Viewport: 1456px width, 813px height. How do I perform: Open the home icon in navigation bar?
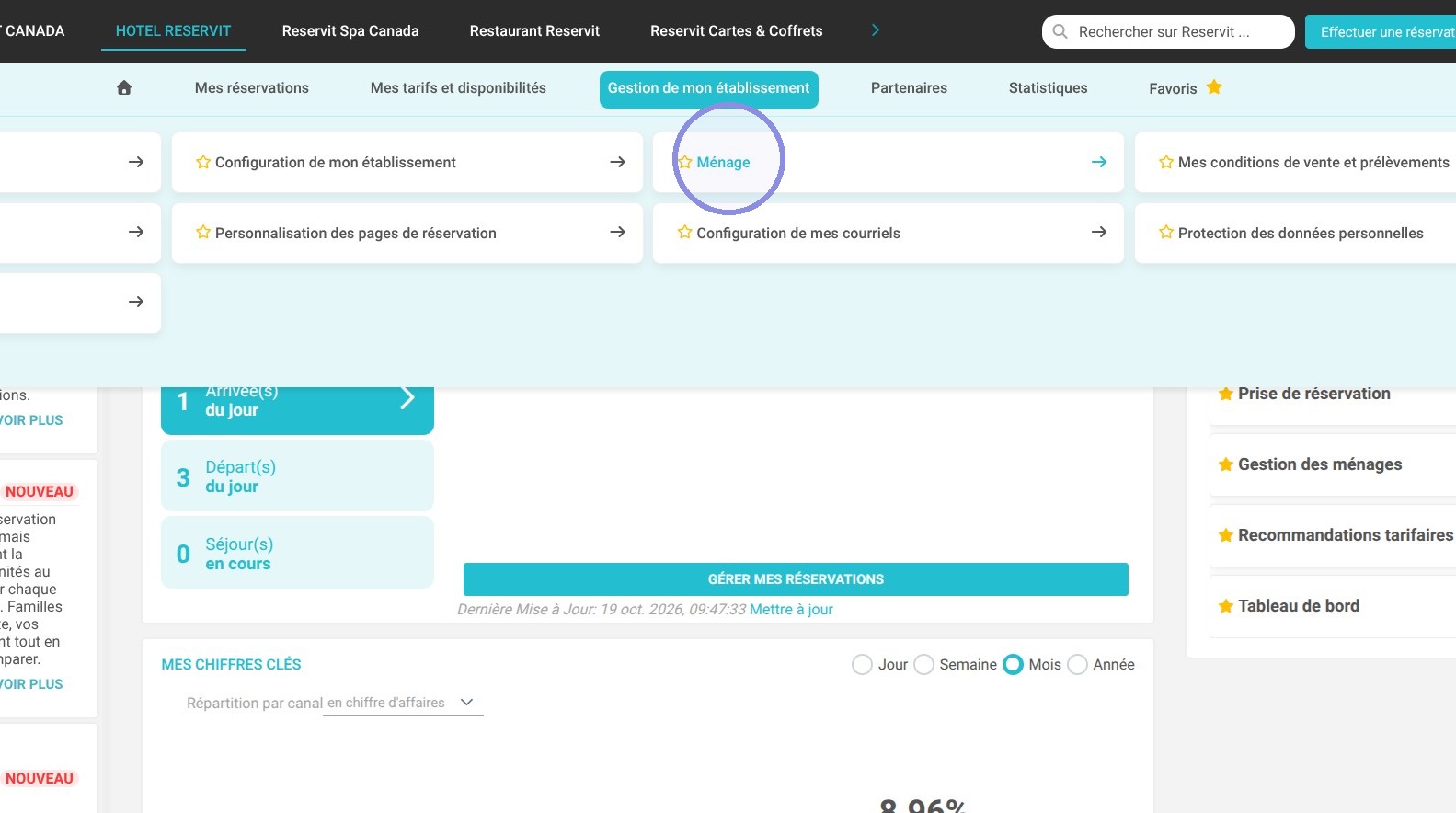point(124,87)
